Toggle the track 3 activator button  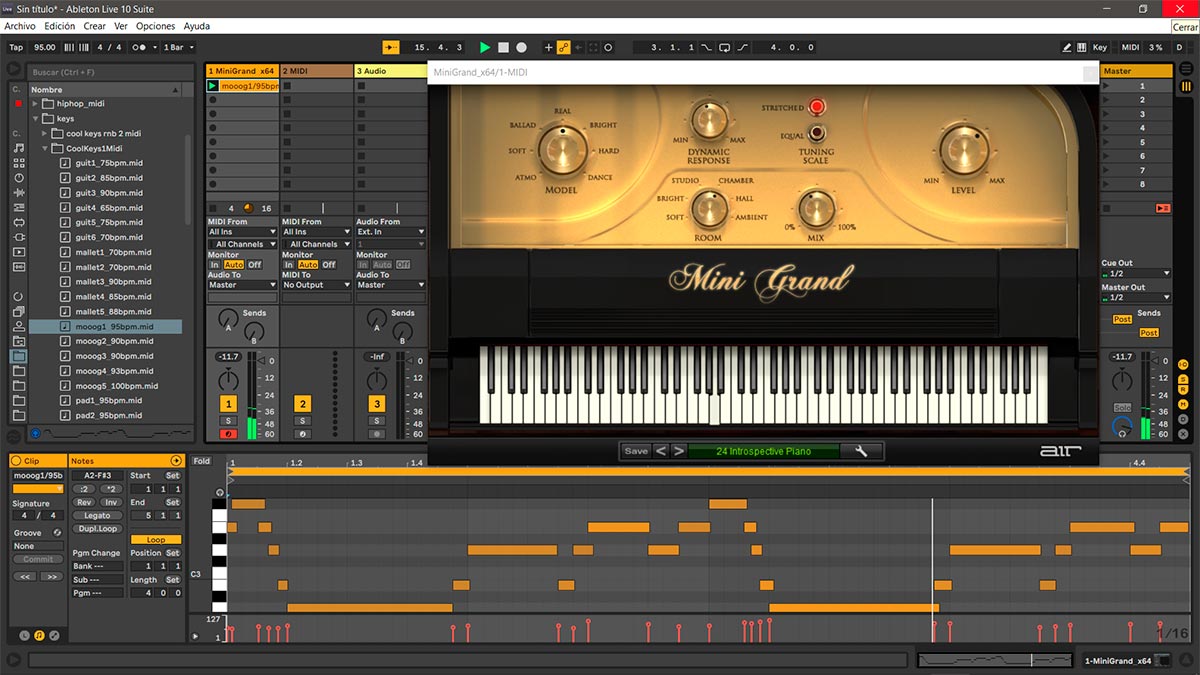[x=377, y=403]
